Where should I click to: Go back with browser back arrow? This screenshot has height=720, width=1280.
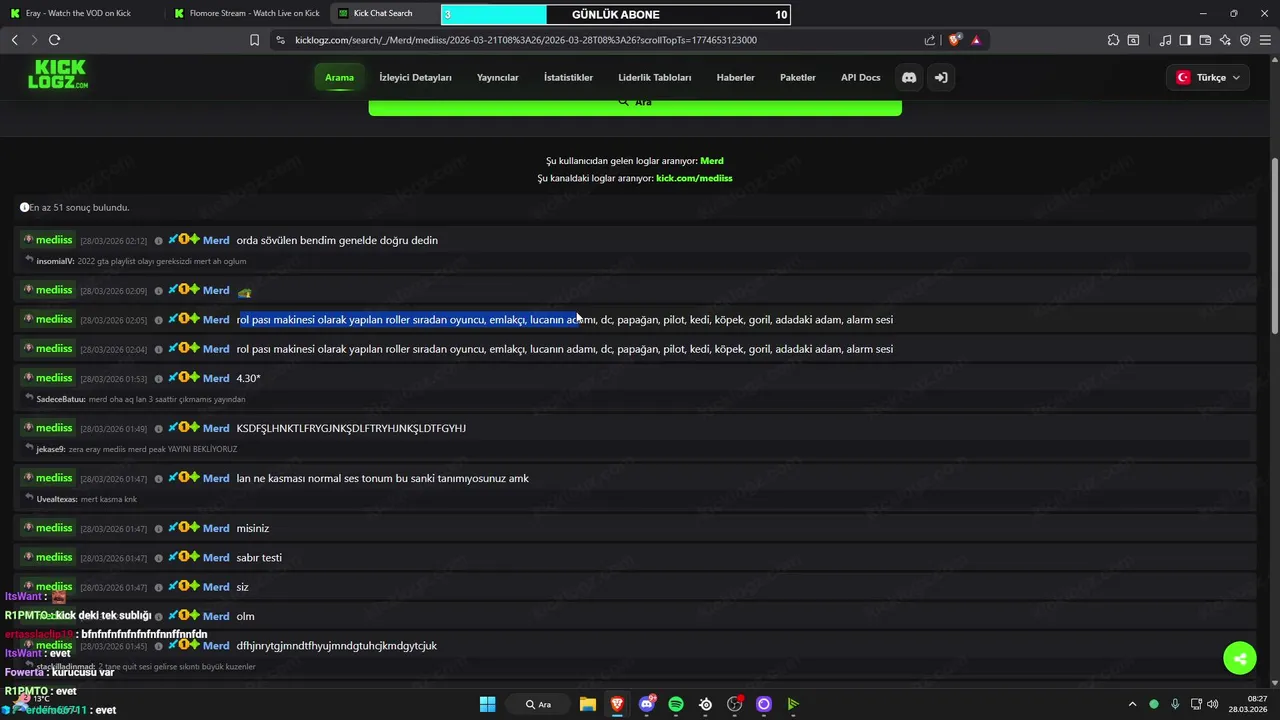pyautogui.click(x=14, y=40)
